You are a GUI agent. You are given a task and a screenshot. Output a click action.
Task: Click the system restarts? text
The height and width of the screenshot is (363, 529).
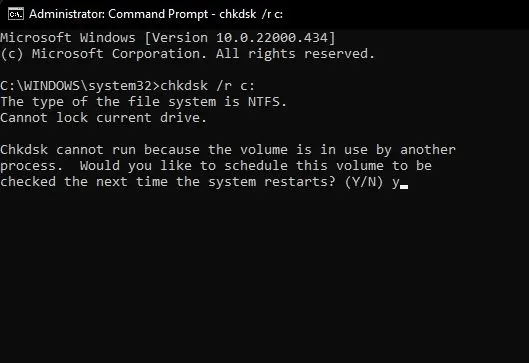pos(272,182)
